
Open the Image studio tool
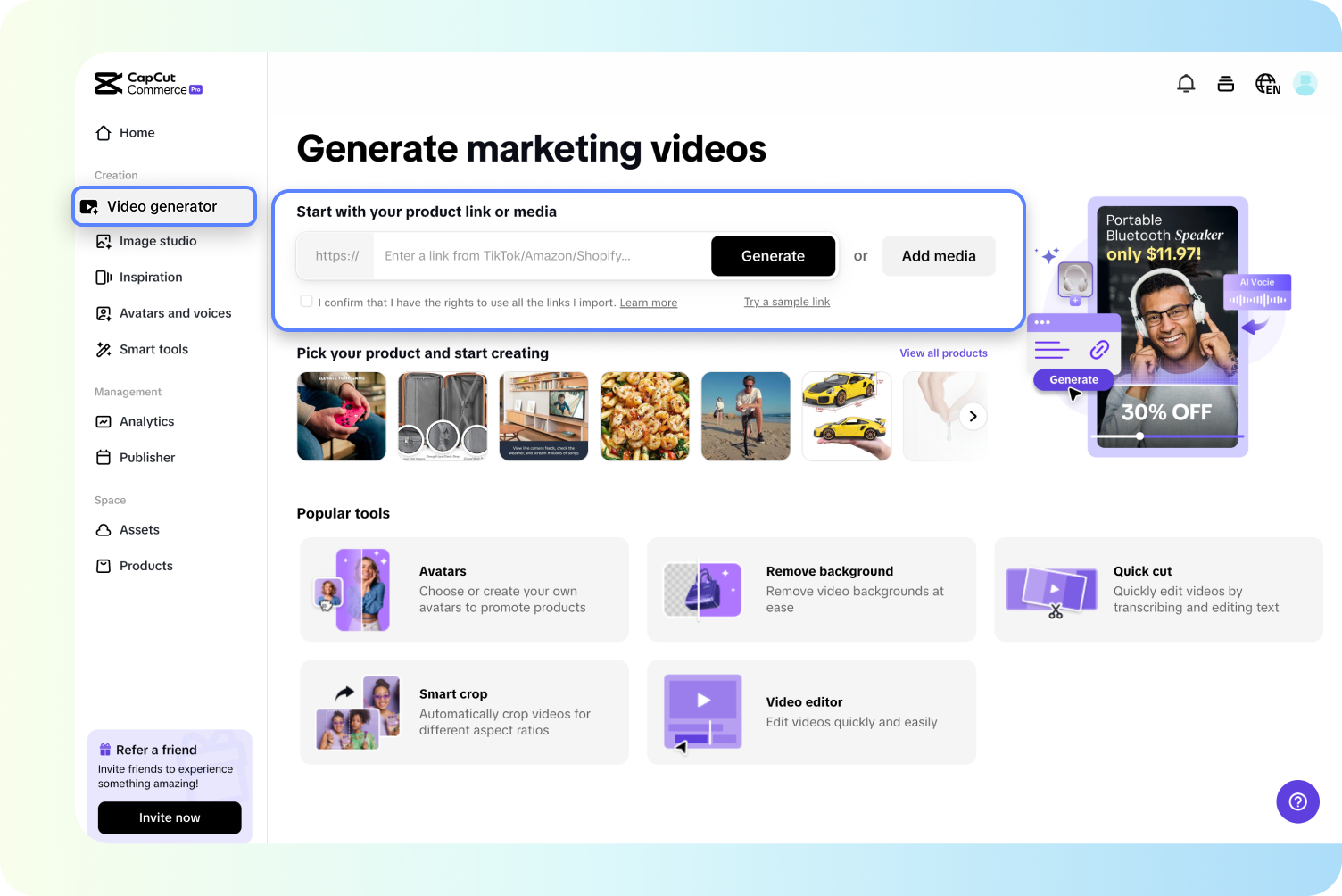[158, 241]
